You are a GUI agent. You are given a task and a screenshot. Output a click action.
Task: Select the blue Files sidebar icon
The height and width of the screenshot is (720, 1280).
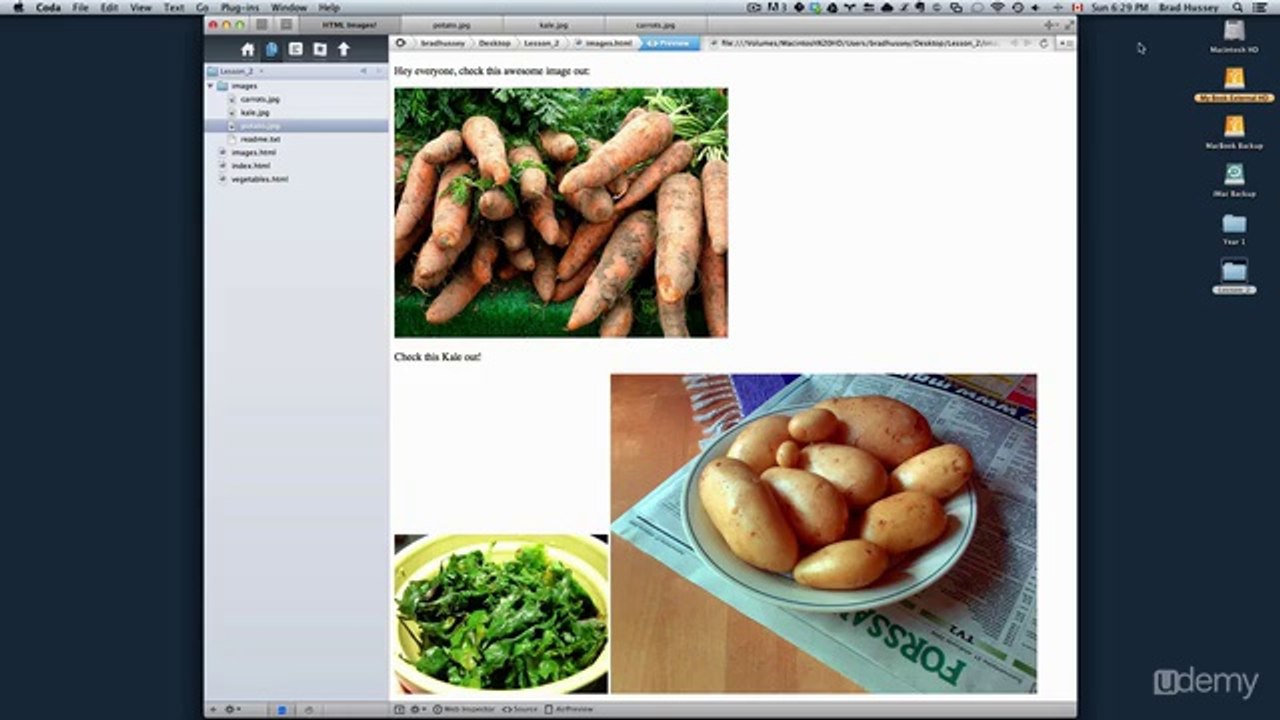(x=272, y=49)
